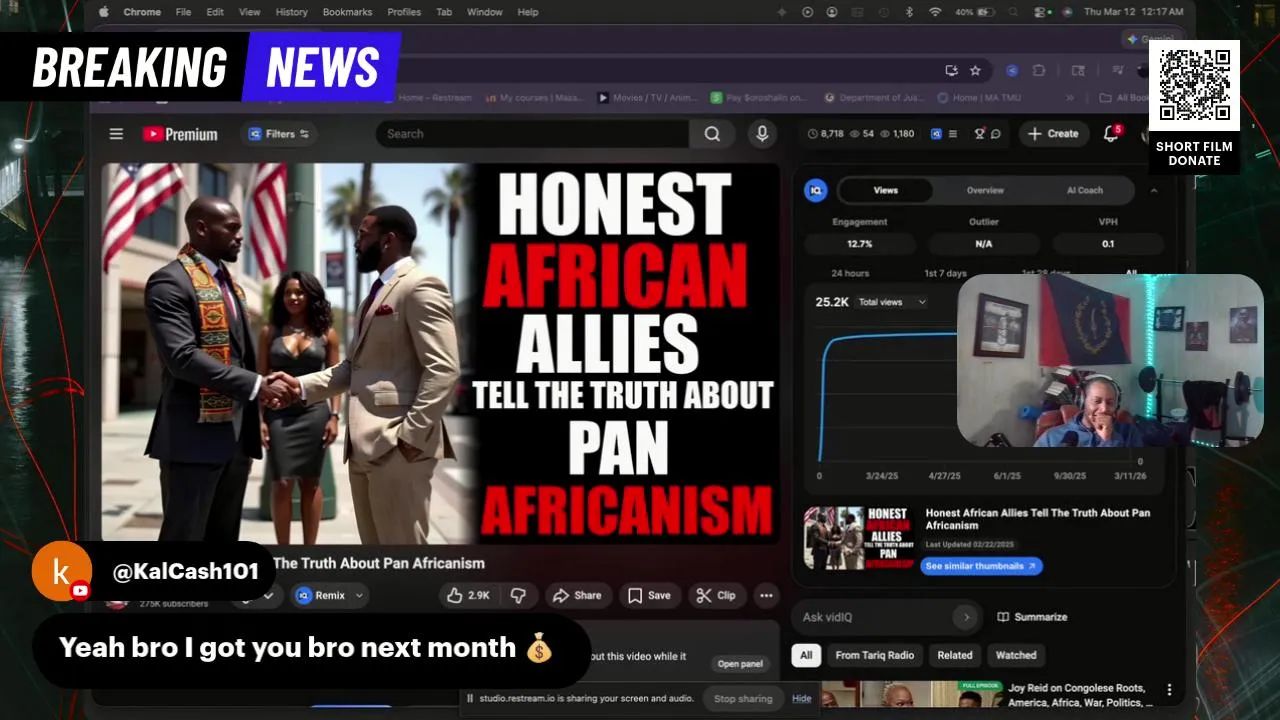The height and width of the screenshot is (720, 1280).
Task: Open the Profiles menu
Action: pyautogui.click(x=404, y=12)
